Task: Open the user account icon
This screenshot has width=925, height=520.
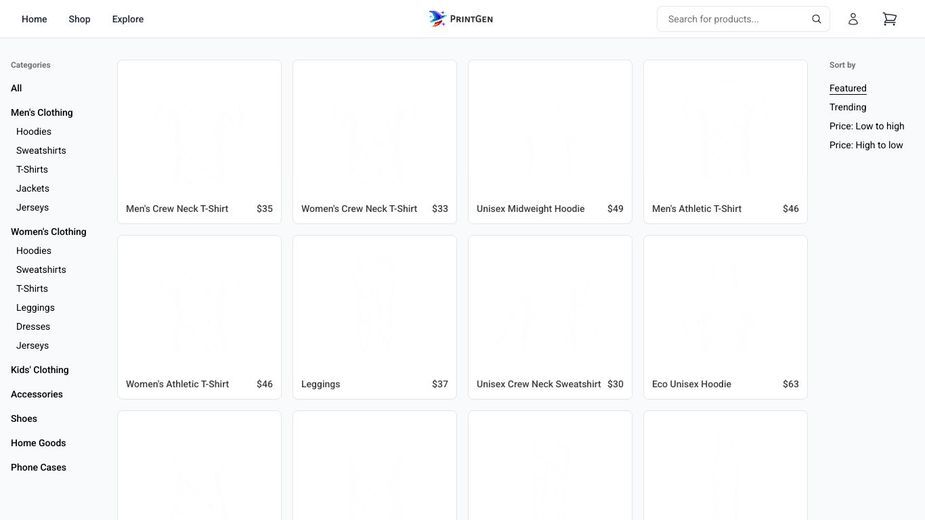Action: (x=853, y=19)
